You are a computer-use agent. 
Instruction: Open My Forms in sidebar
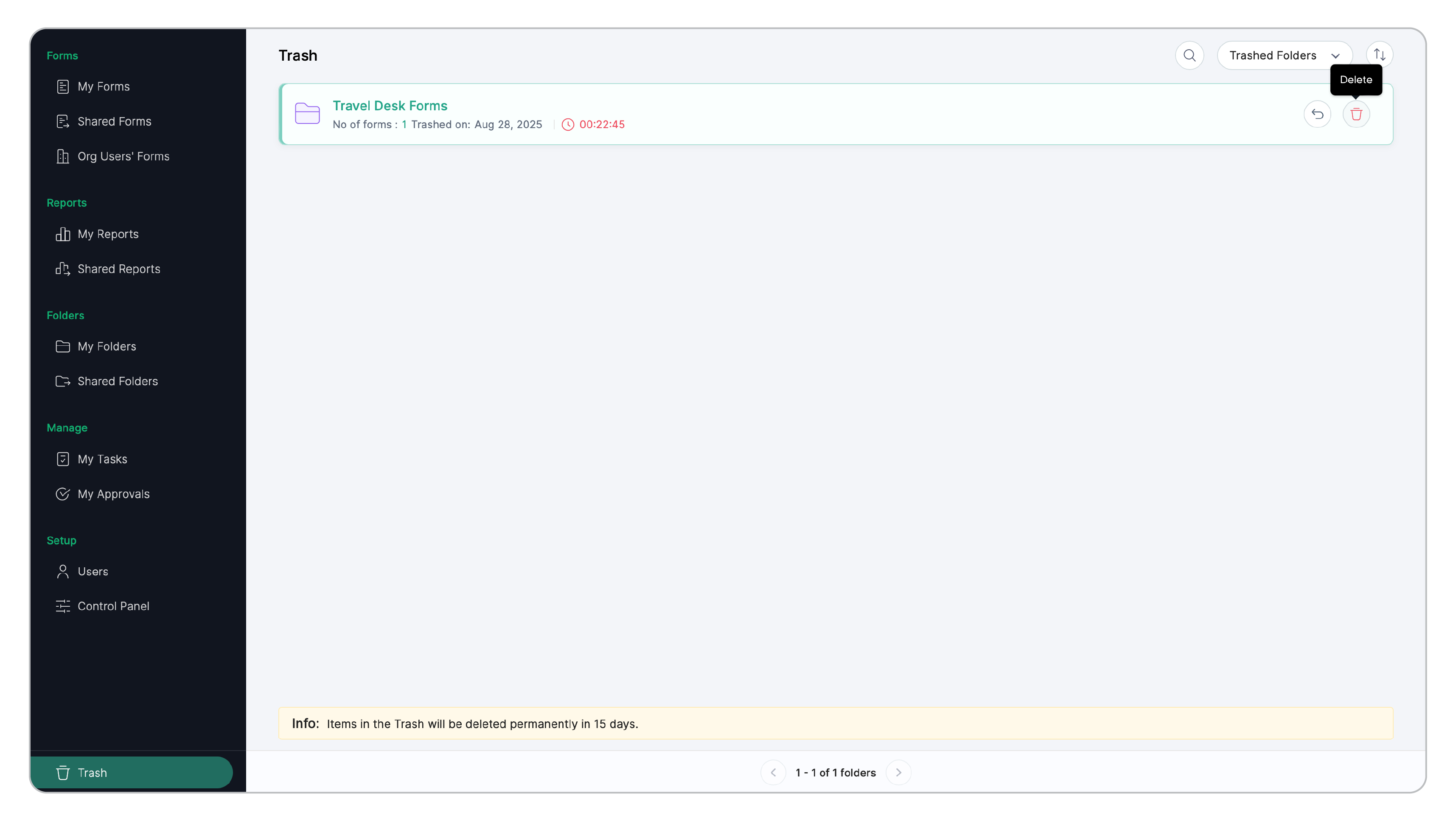(x=104, y=87)
